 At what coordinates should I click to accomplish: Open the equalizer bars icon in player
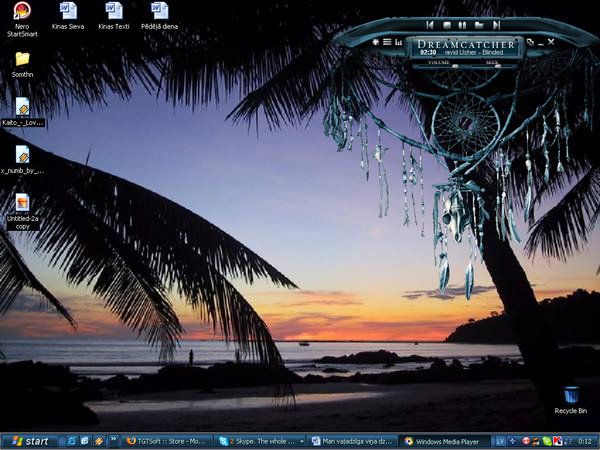click(x=398, y=42)
